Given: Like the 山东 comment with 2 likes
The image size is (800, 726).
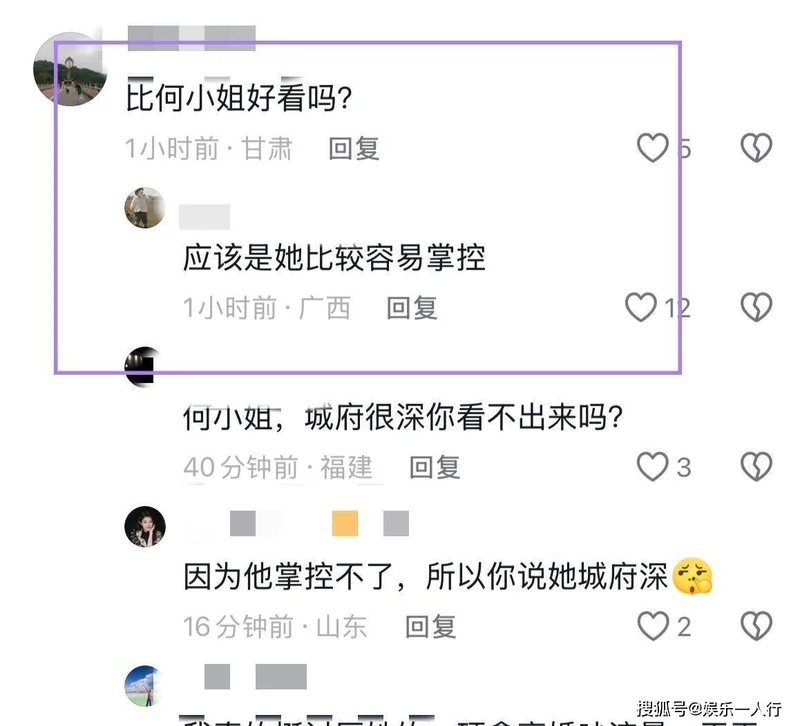Looking at the screenshot, I should pos(653,626).
